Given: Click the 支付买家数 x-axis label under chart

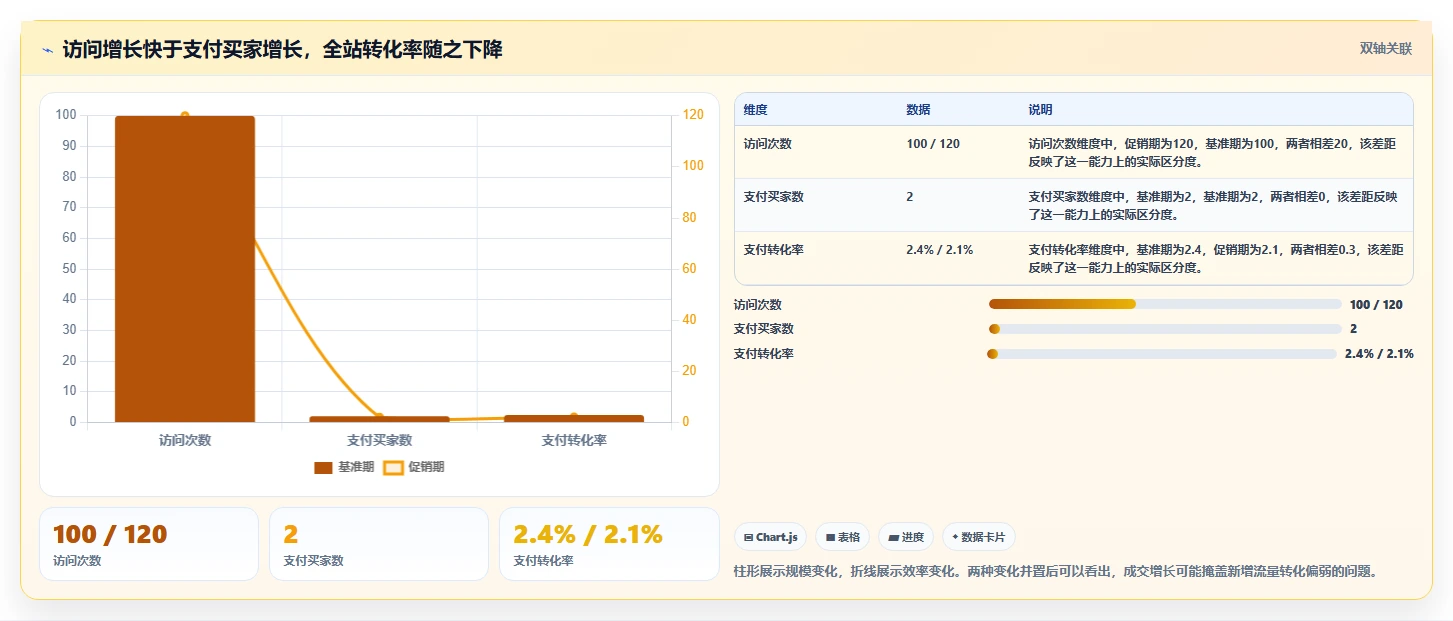Looking at the screenshot, I should 380,440.
